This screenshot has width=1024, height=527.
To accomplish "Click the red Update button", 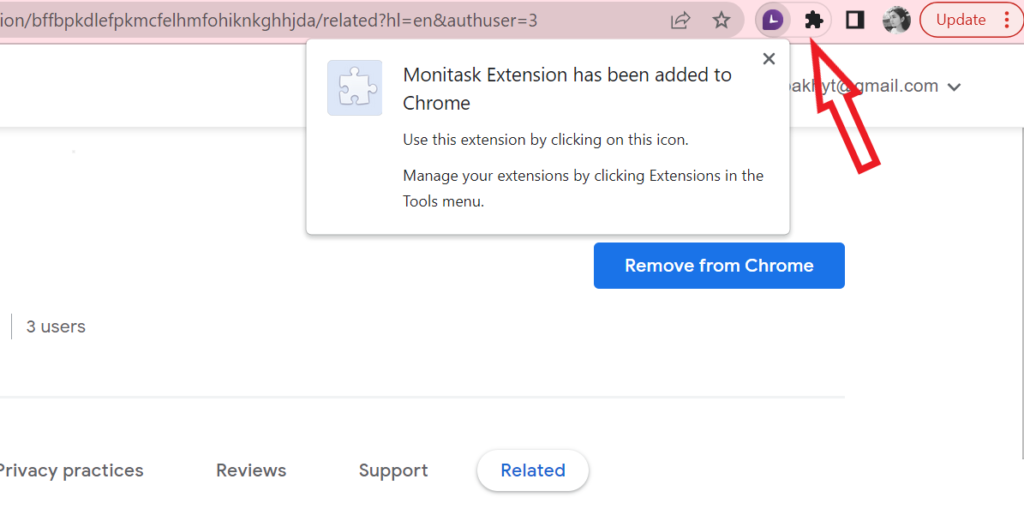I will [x=961, y=20].
